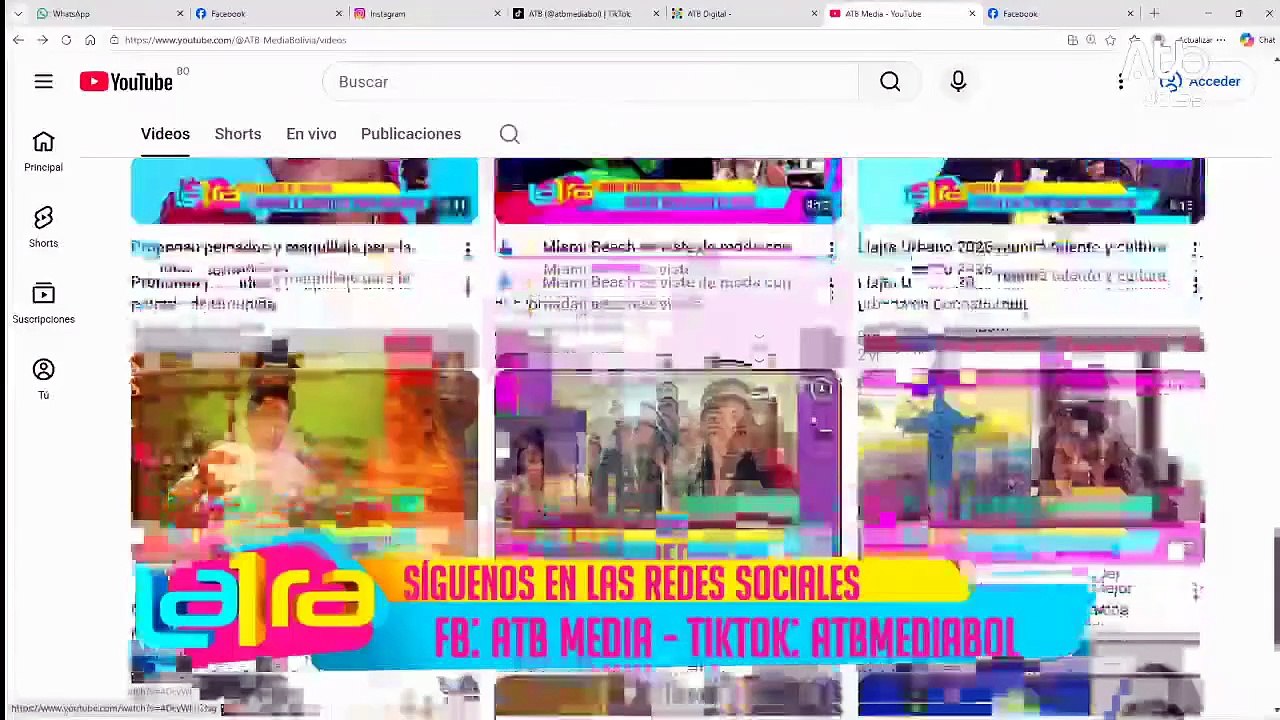Close the WhatsApp tab
Screen dimensions: 1280x720
point(180,13)
